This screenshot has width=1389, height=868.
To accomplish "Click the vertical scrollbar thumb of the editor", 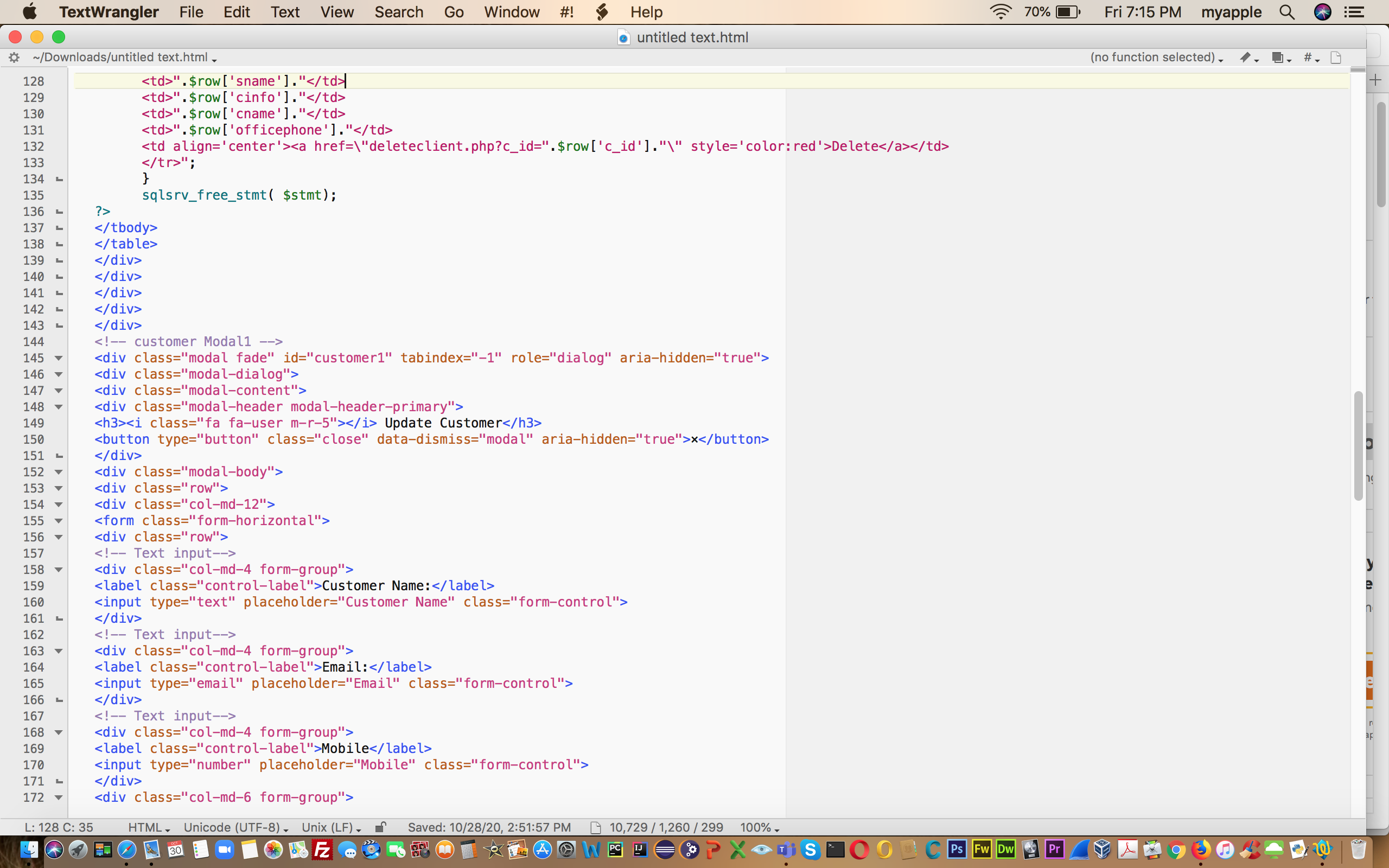I will coord(1358,445).
